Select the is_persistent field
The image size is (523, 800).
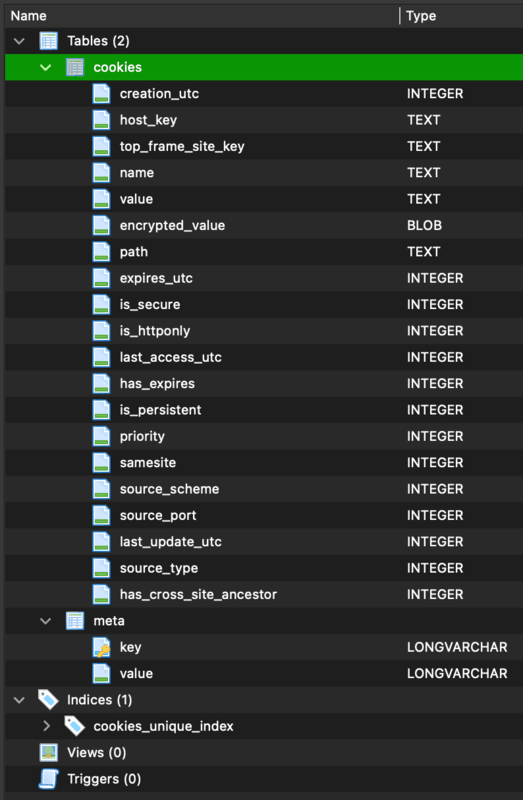click(x=264, y=410)
